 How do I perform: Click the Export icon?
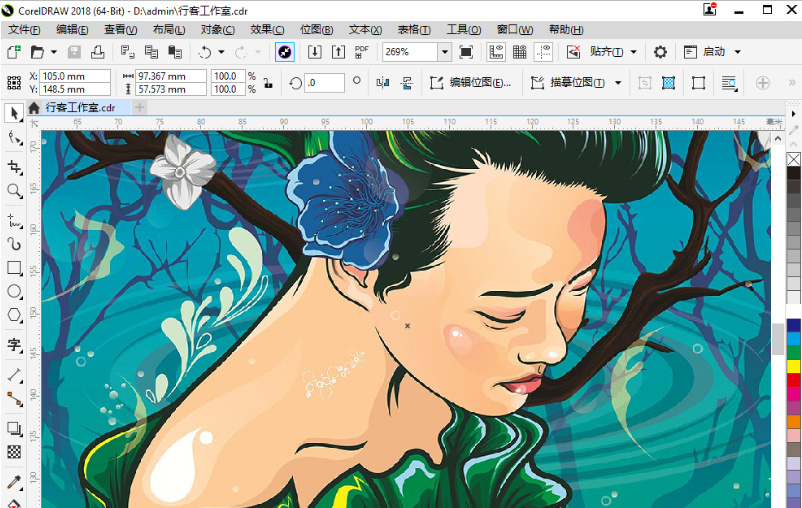point(338,52)
